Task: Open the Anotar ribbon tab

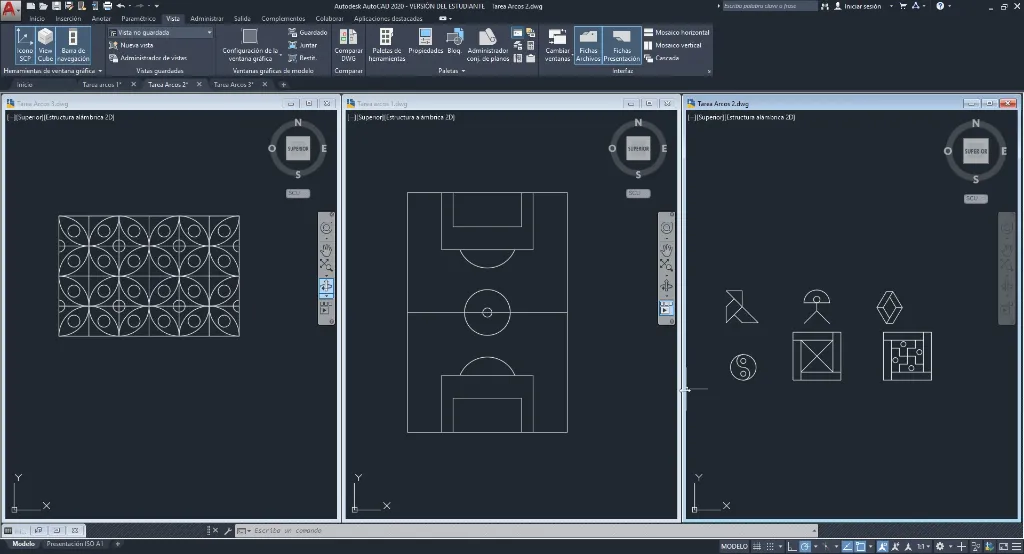Action: pos(101,18)
